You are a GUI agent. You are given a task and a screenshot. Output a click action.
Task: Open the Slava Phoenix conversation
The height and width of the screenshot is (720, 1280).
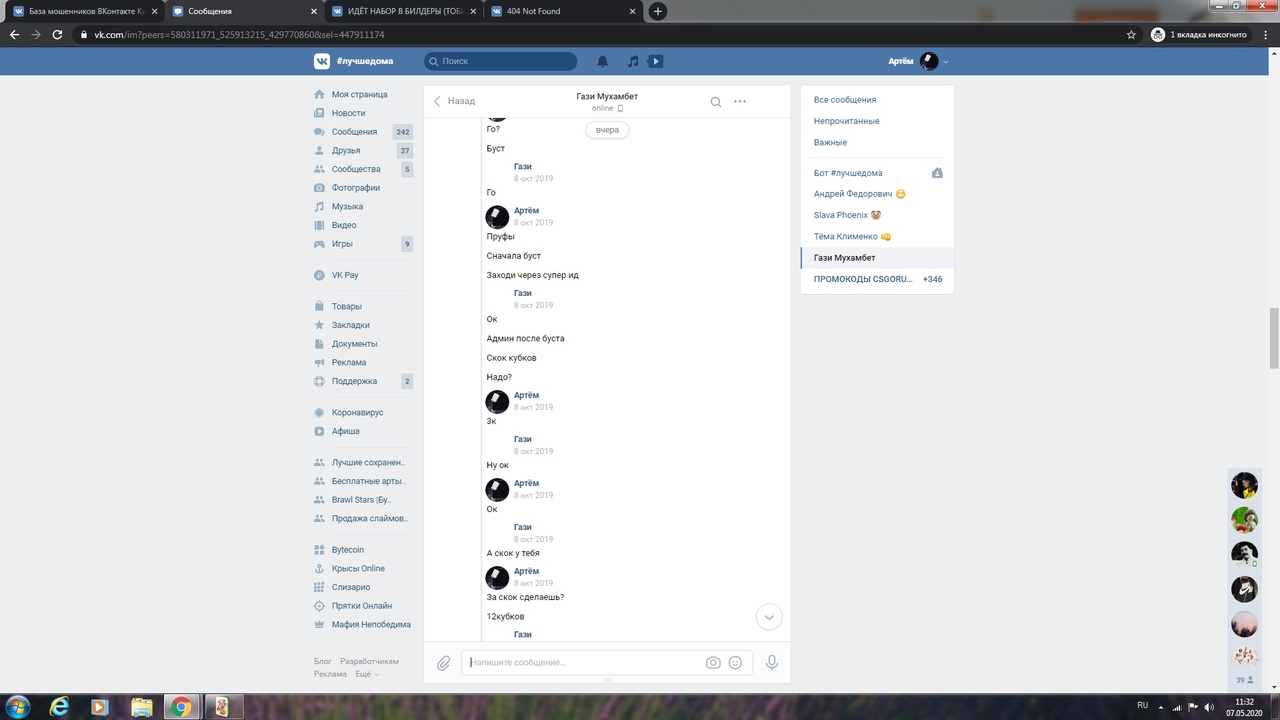click(x=840, y=215)
